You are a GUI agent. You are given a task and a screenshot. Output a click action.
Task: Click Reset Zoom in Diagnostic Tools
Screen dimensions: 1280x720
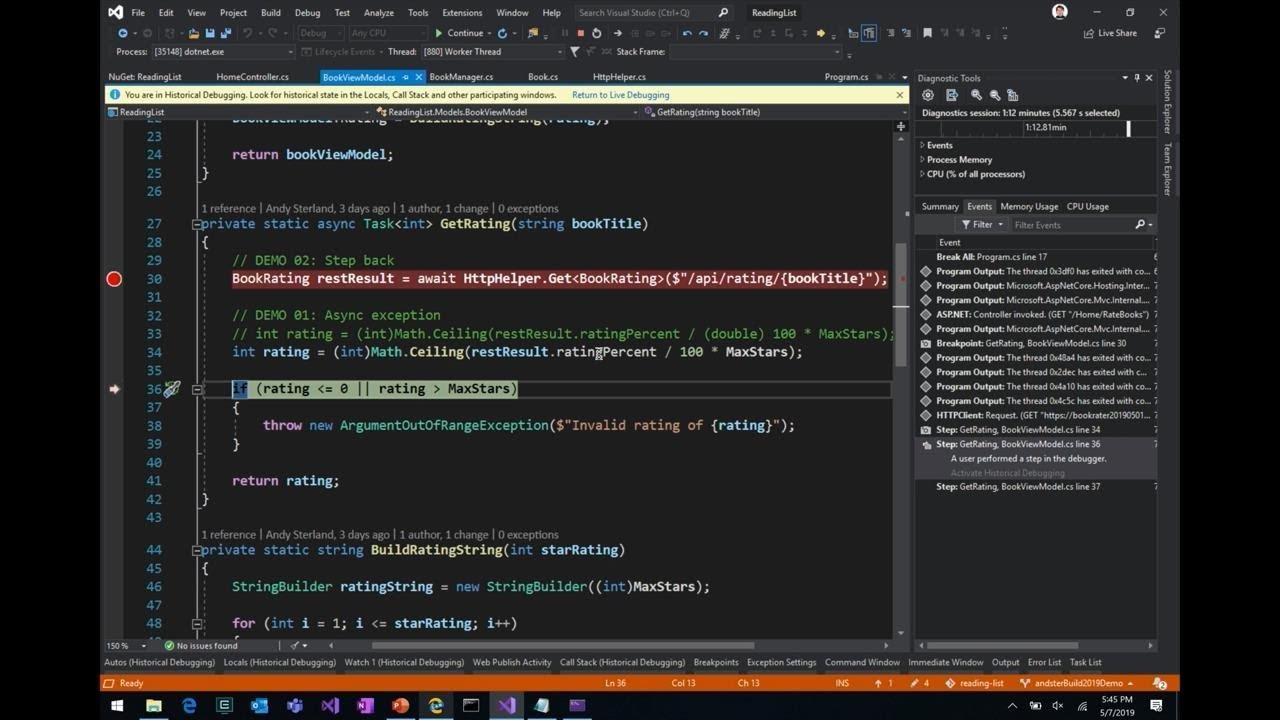pyautogui.click(x=1014, y=95)
